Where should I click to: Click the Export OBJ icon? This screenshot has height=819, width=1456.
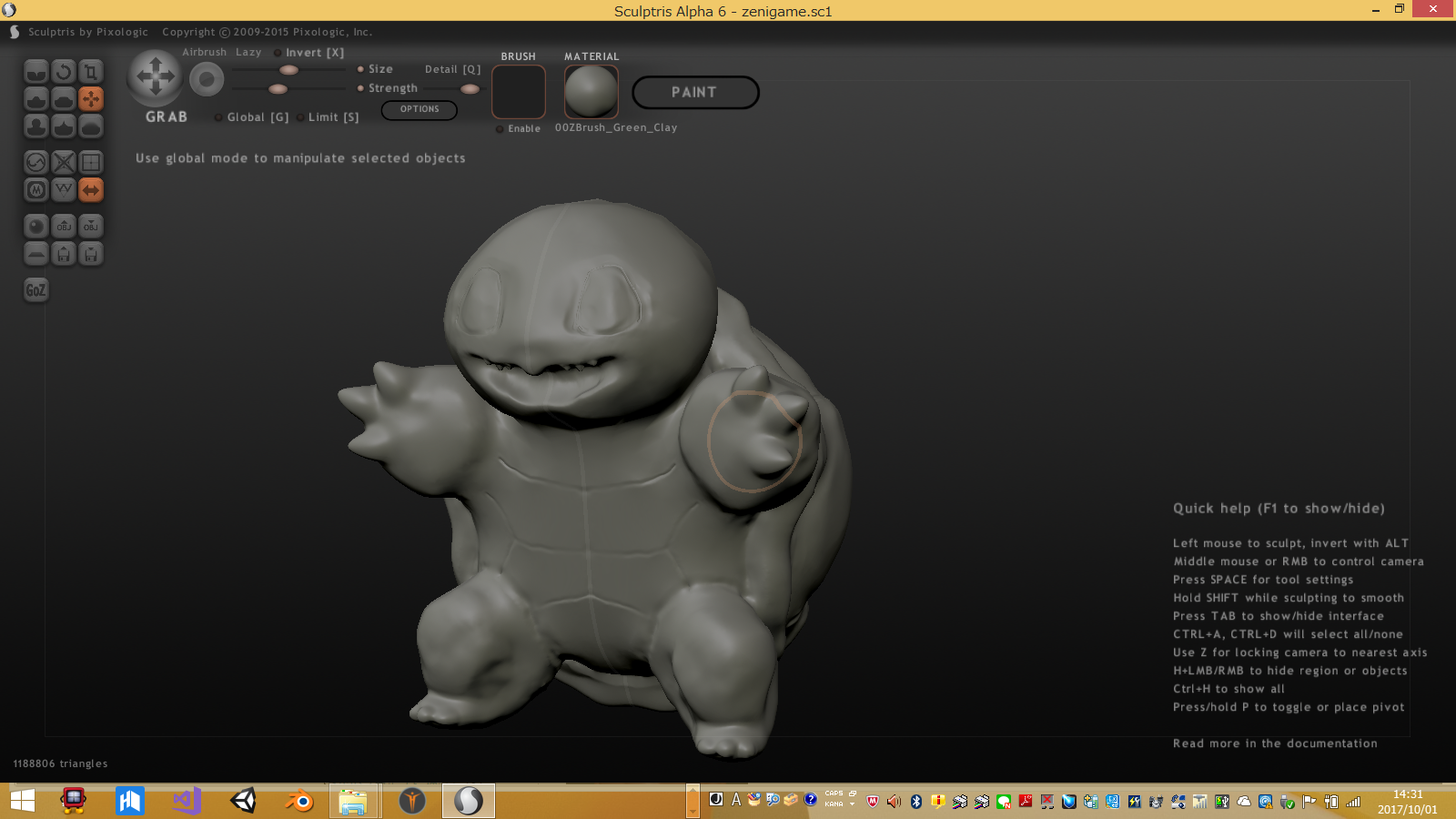[x=91, y=226]
